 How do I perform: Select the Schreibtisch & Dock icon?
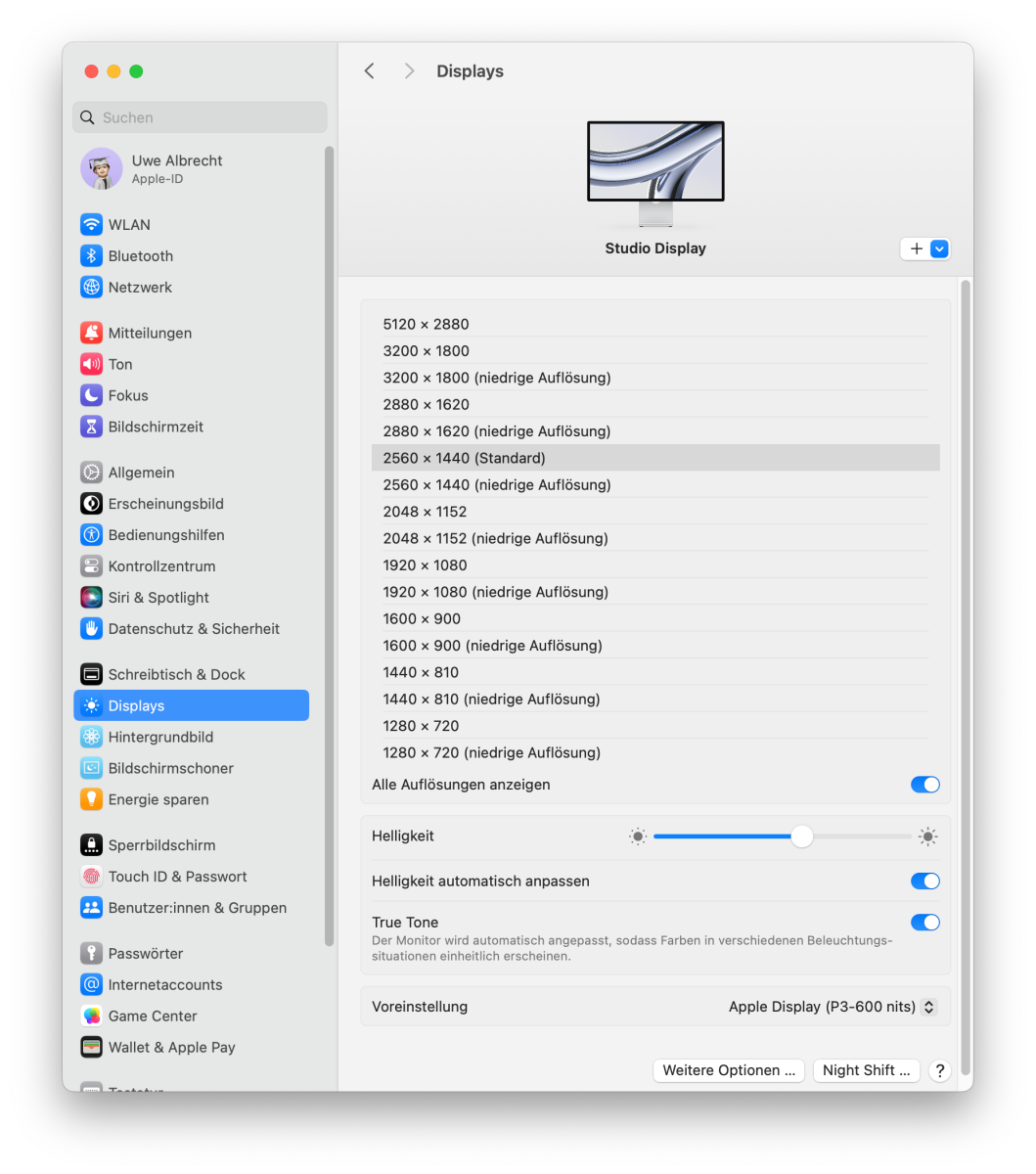91,675
